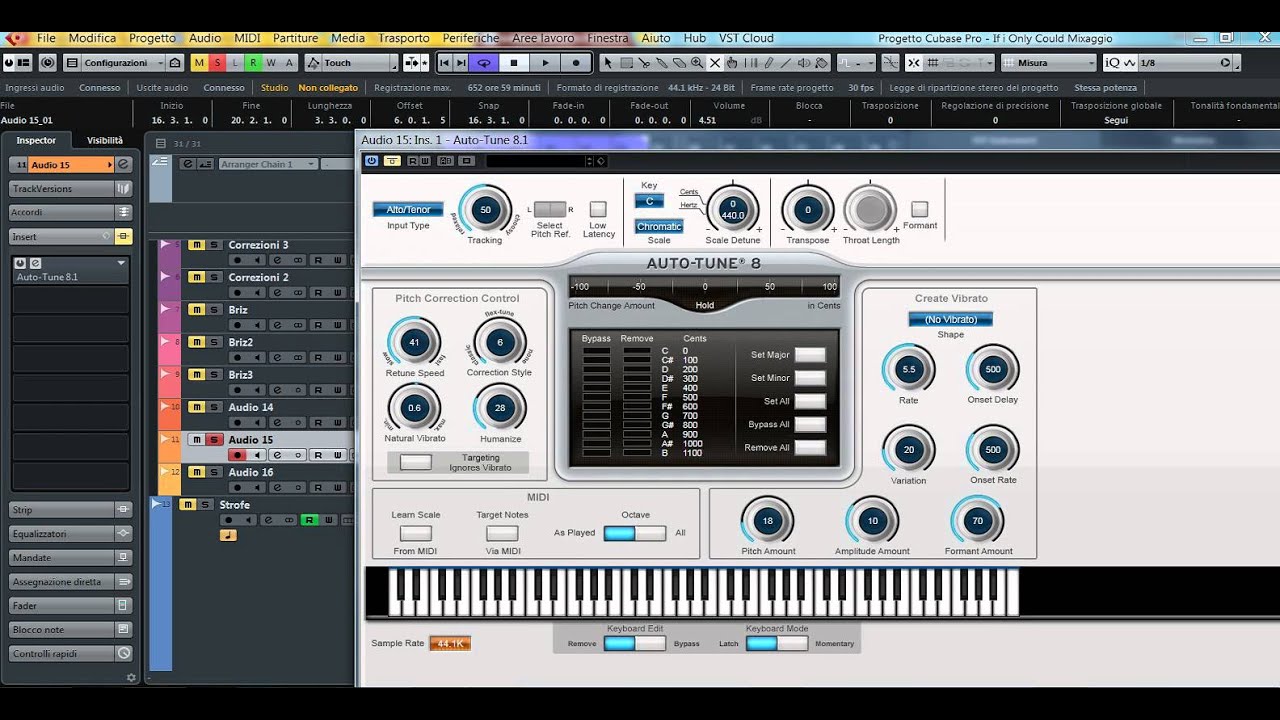Click the TrackVersions section icon
Image resolution: width=1280 pixels, height=720 pixels.
click(x=124, y=188)
